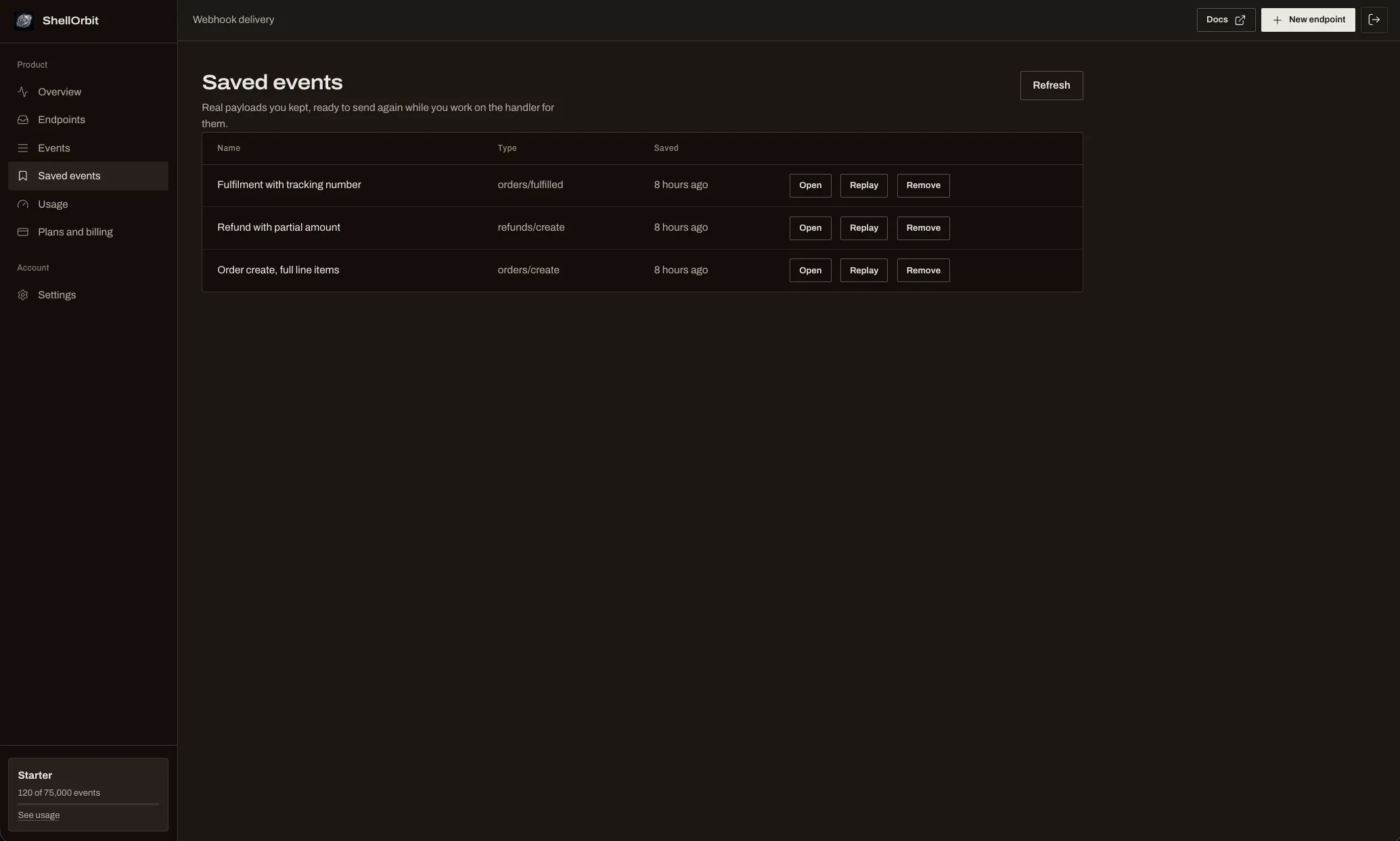This screenshot has height=841, width=1400.
Task: Replay Refund with partial amount event
Action: 863,228
